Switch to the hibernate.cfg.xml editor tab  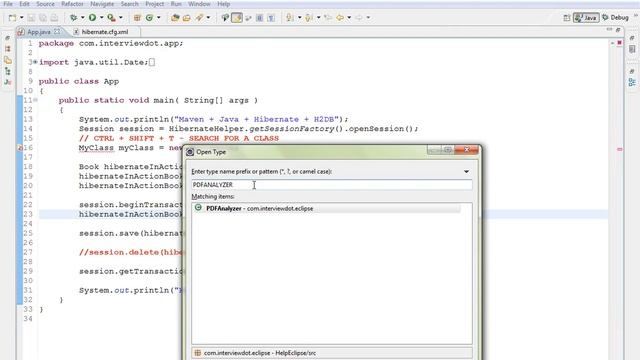(x=105, y=32)
